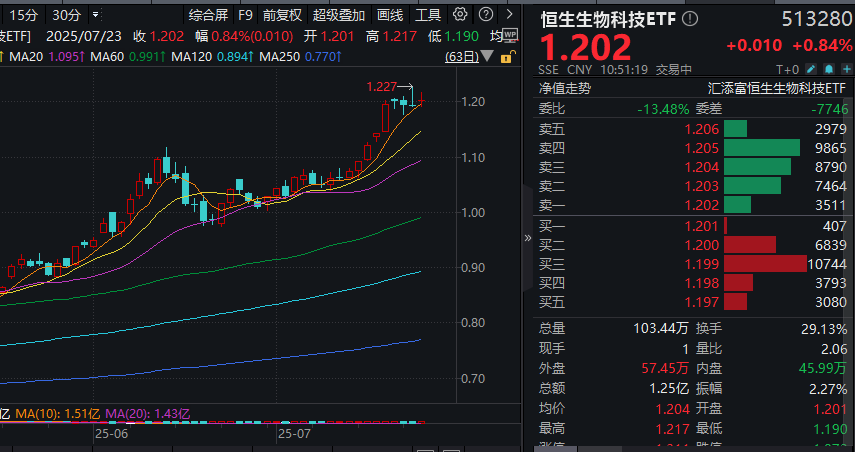Toggle the 超级叠加 overlay option
This screenshot has width=855, height=452.
(339, 15)
